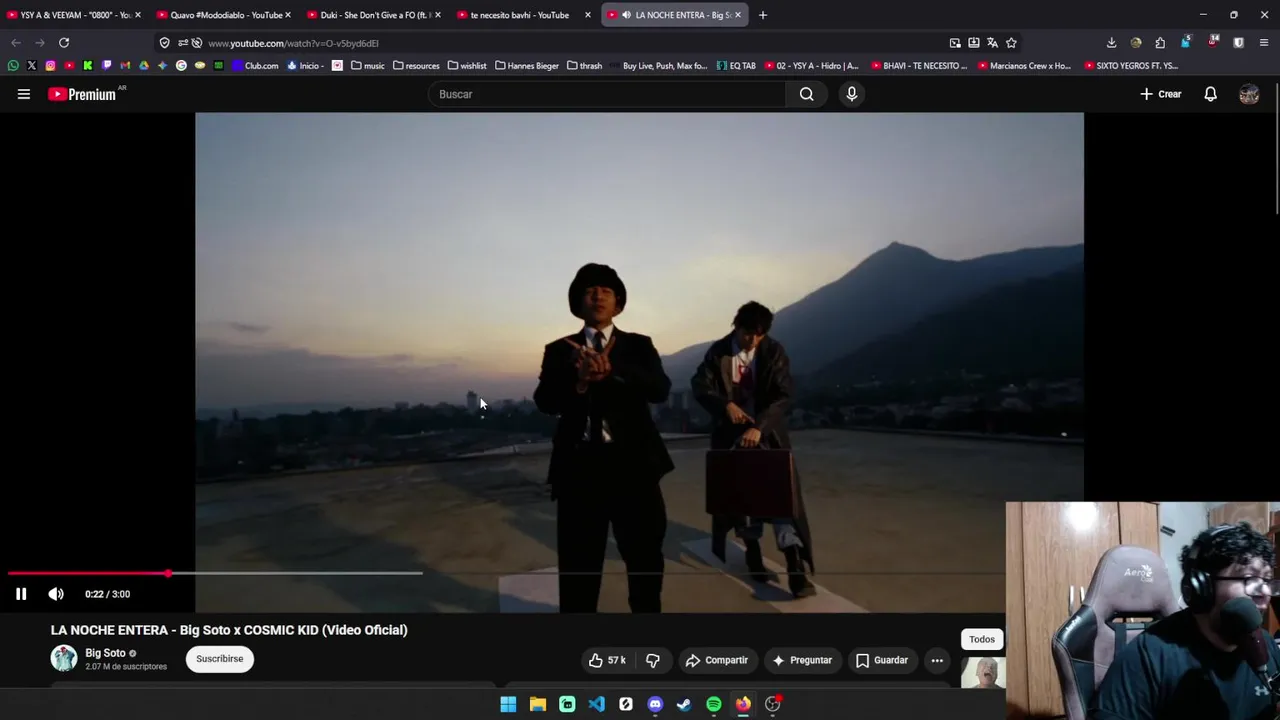The height and width of the screenshot is (720, 1280).
Task: Click the Compartir share button
Action: [717, 660]
